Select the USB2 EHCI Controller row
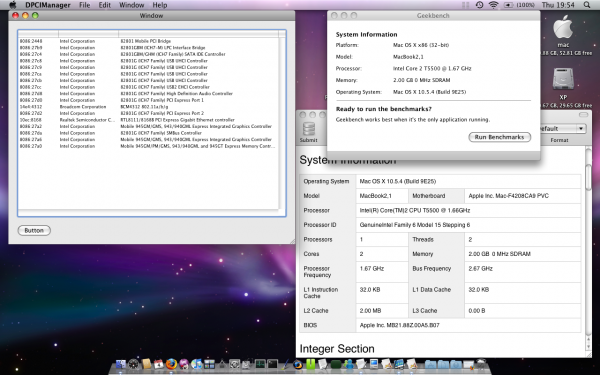Screen dimensions: 600x375 coord(148,87)
